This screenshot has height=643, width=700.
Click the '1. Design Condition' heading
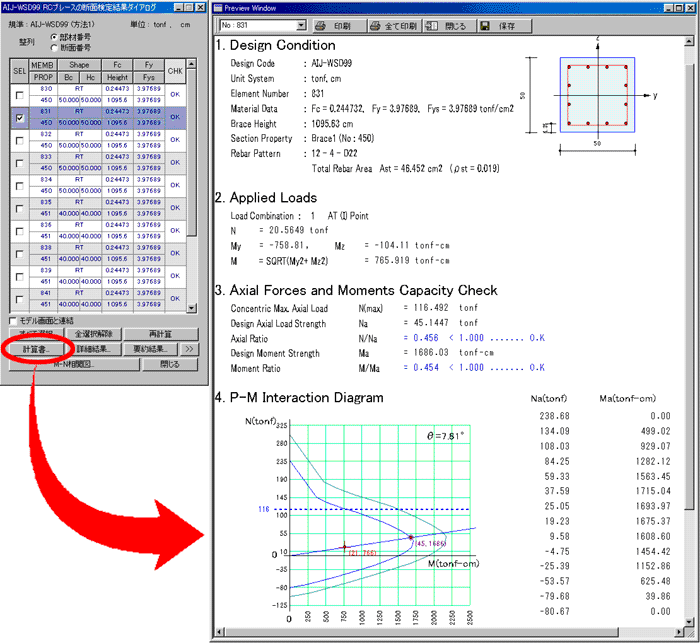point(275,45)
